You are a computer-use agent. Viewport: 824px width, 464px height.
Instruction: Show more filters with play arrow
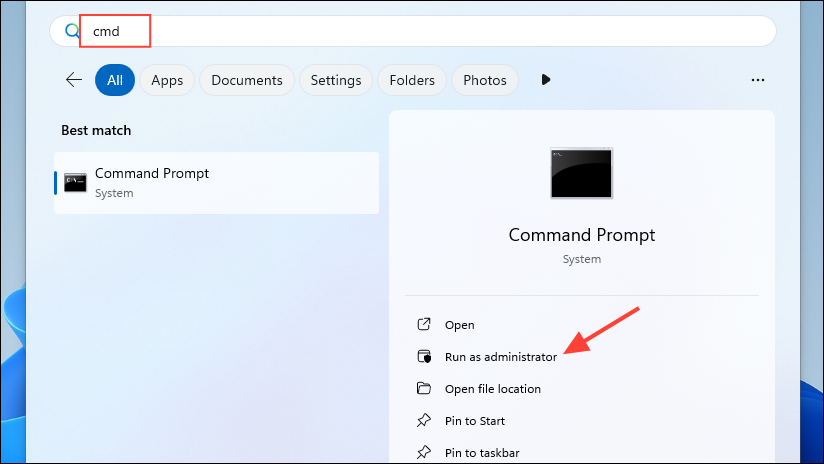pos(545,80)
